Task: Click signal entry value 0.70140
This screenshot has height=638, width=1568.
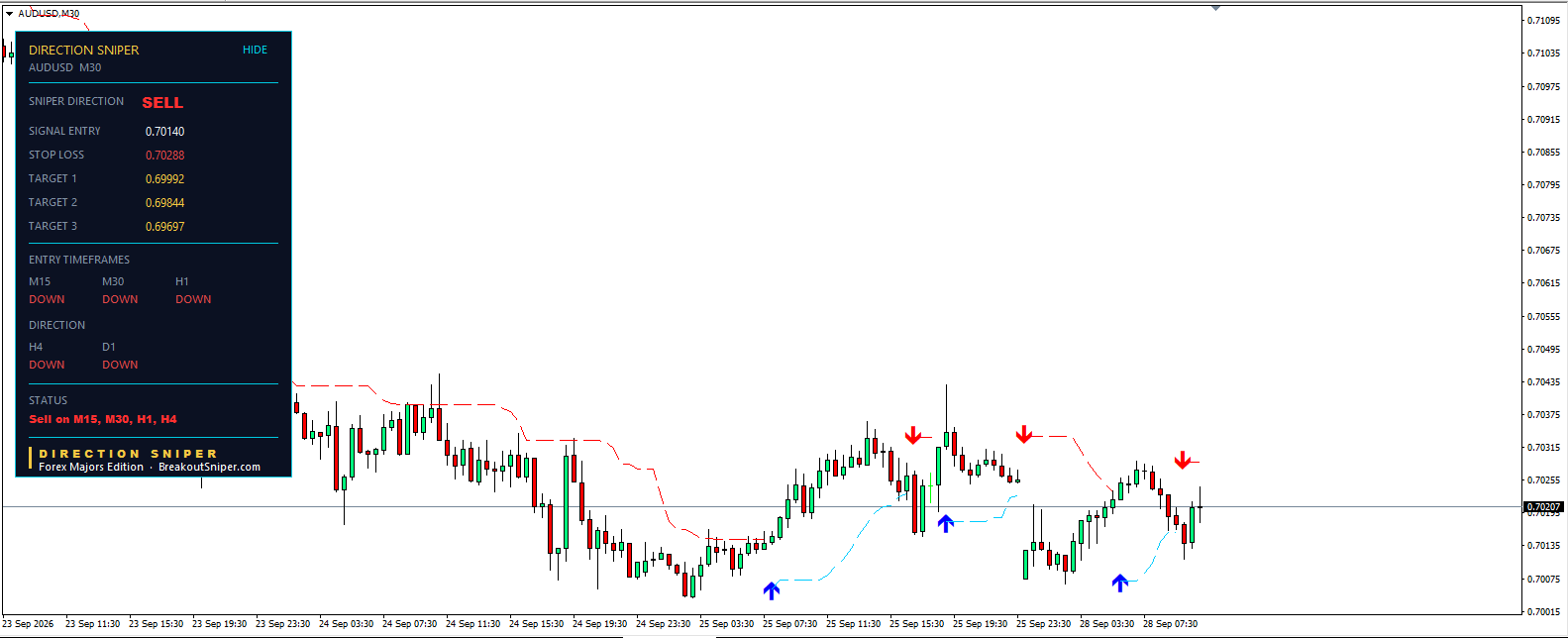Action: click(x=164, y=132)
